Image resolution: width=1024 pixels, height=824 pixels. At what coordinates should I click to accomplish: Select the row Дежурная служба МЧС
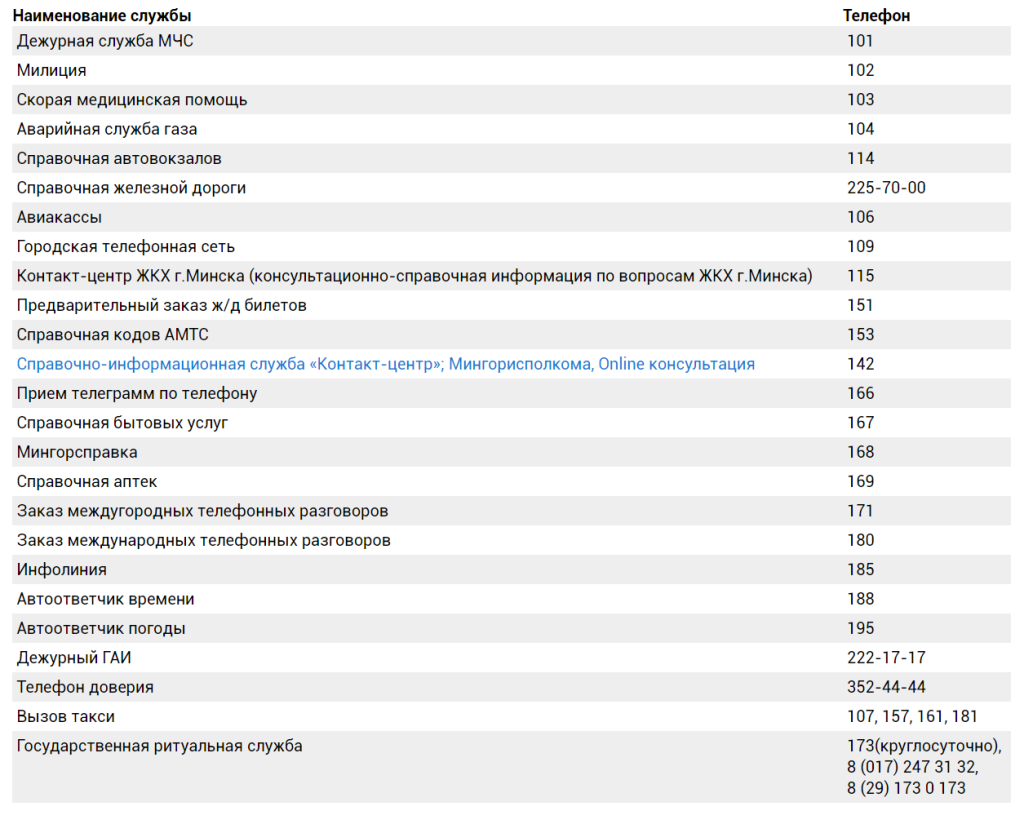511,40
